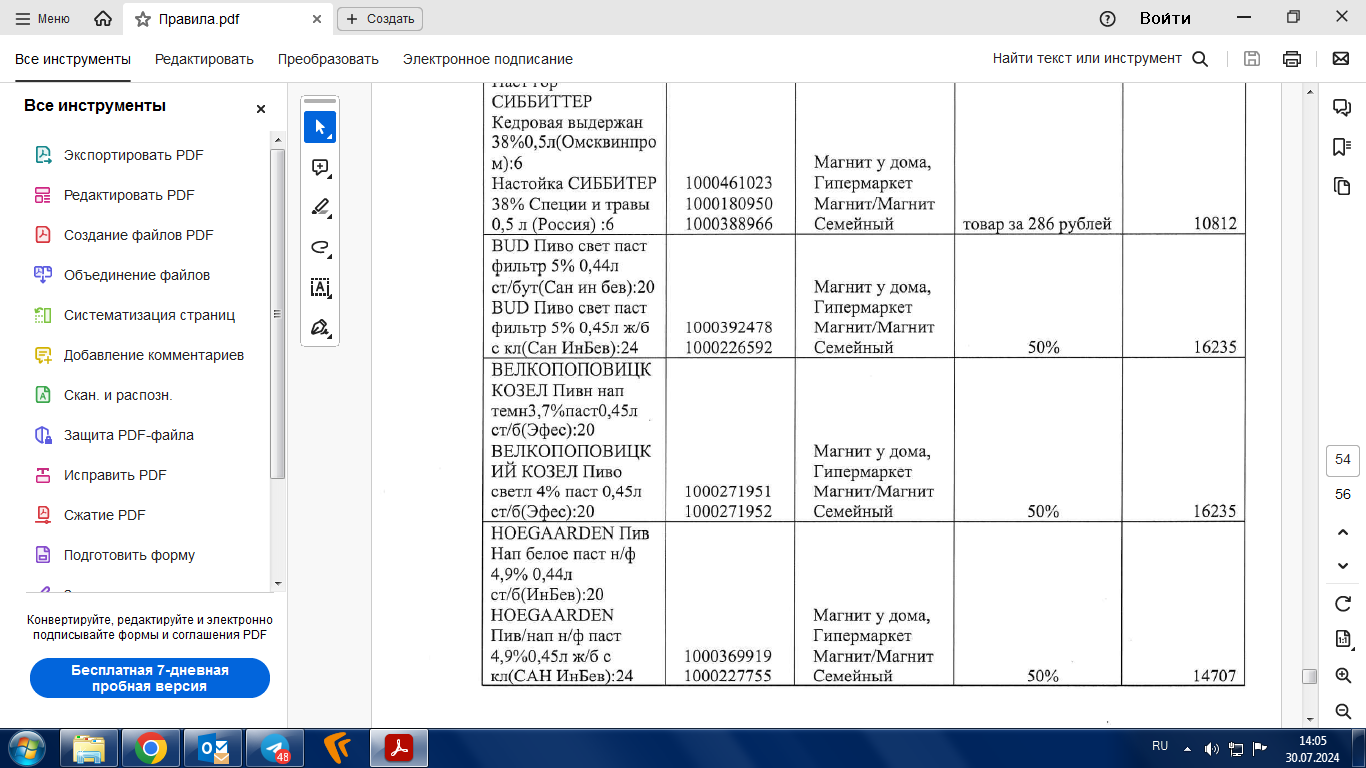This screenshot has width=1366, height=768.
Task: Open the Систематизация страниц tool
Action: pyautogui.click(x=149, y=315)
